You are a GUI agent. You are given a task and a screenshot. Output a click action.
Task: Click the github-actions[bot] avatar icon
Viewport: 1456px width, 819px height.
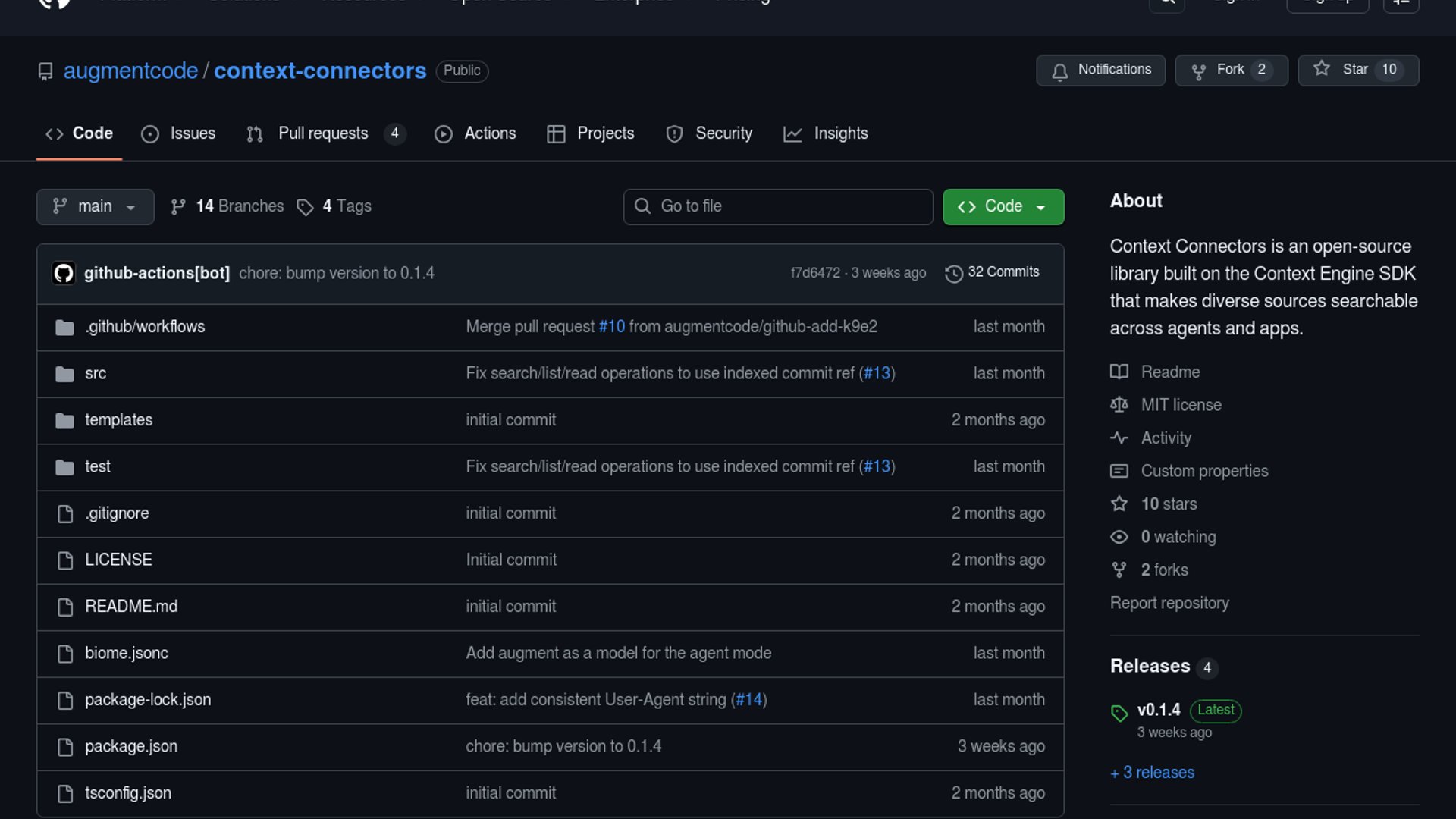click(x=64, y=273)
